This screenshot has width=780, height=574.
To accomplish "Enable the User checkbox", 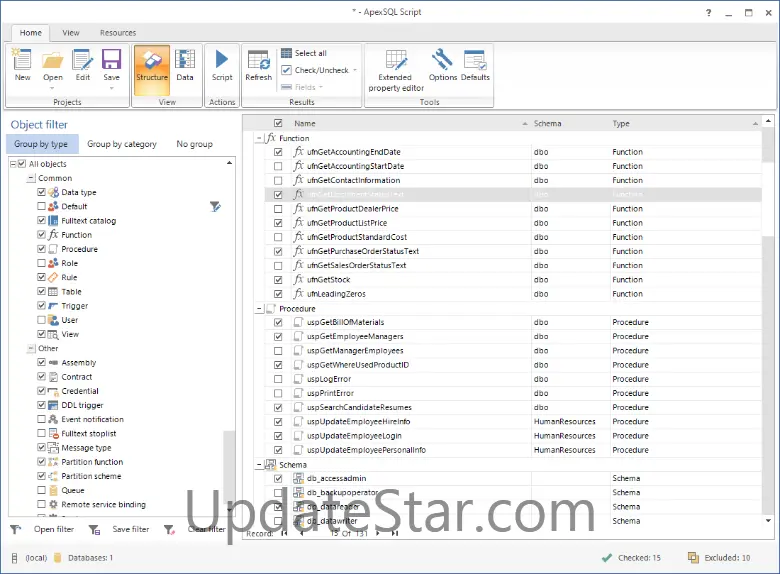I will point(41,320).
